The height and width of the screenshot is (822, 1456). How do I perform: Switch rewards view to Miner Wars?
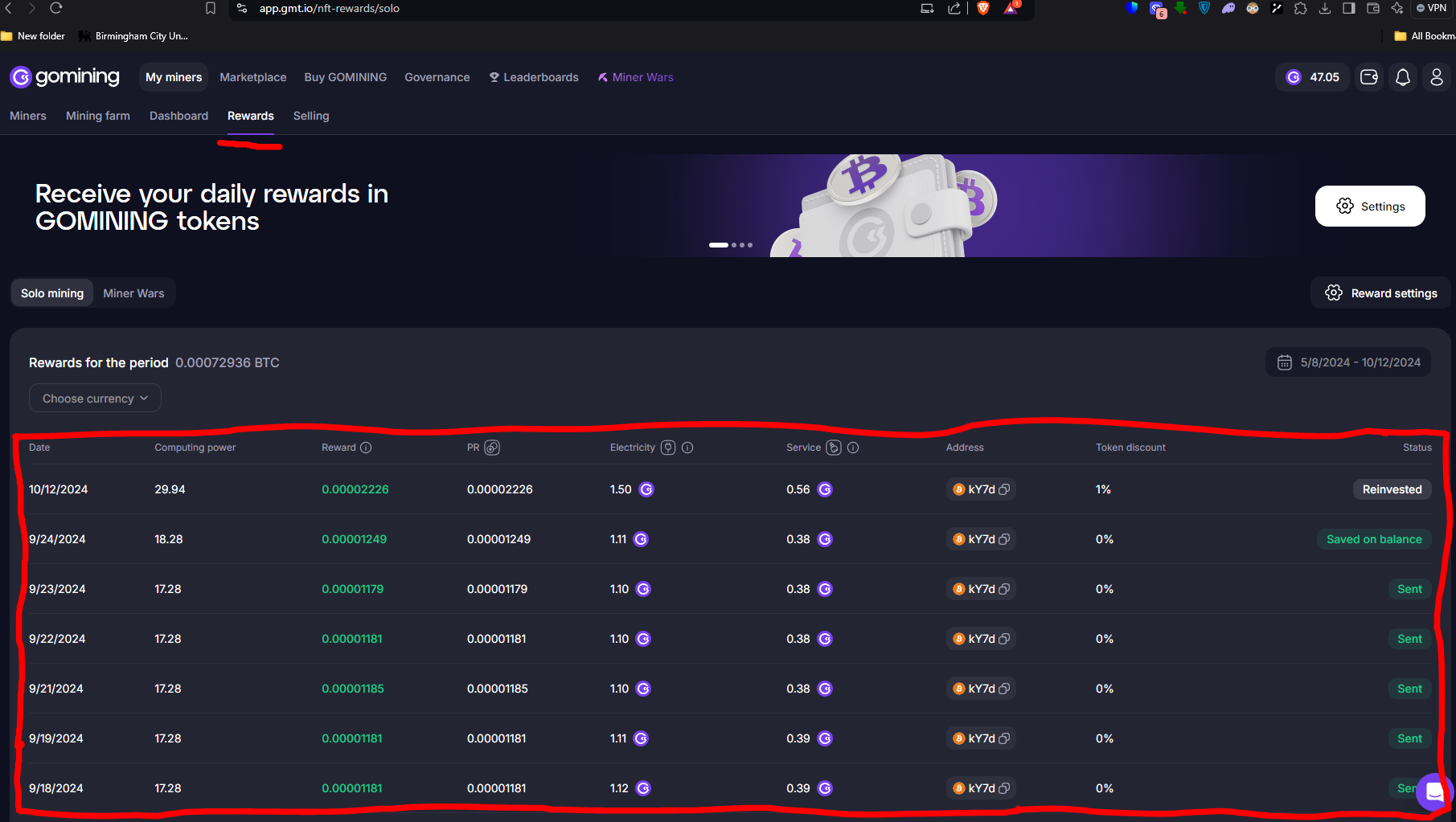[133, 292]
